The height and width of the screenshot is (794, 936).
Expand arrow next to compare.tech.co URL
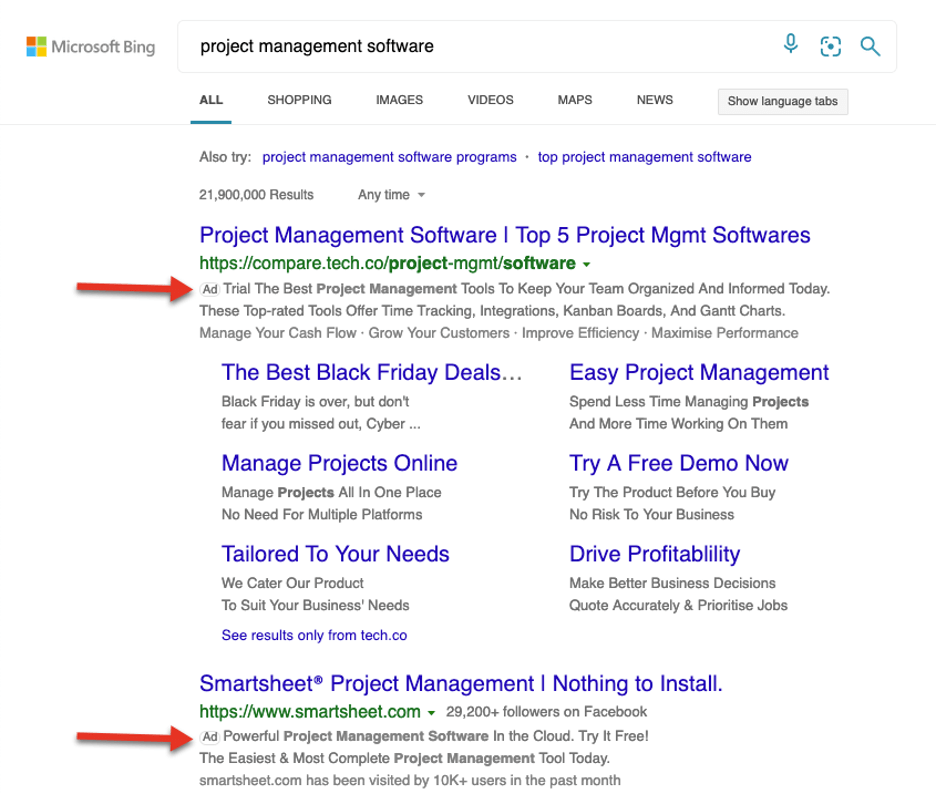586,264
